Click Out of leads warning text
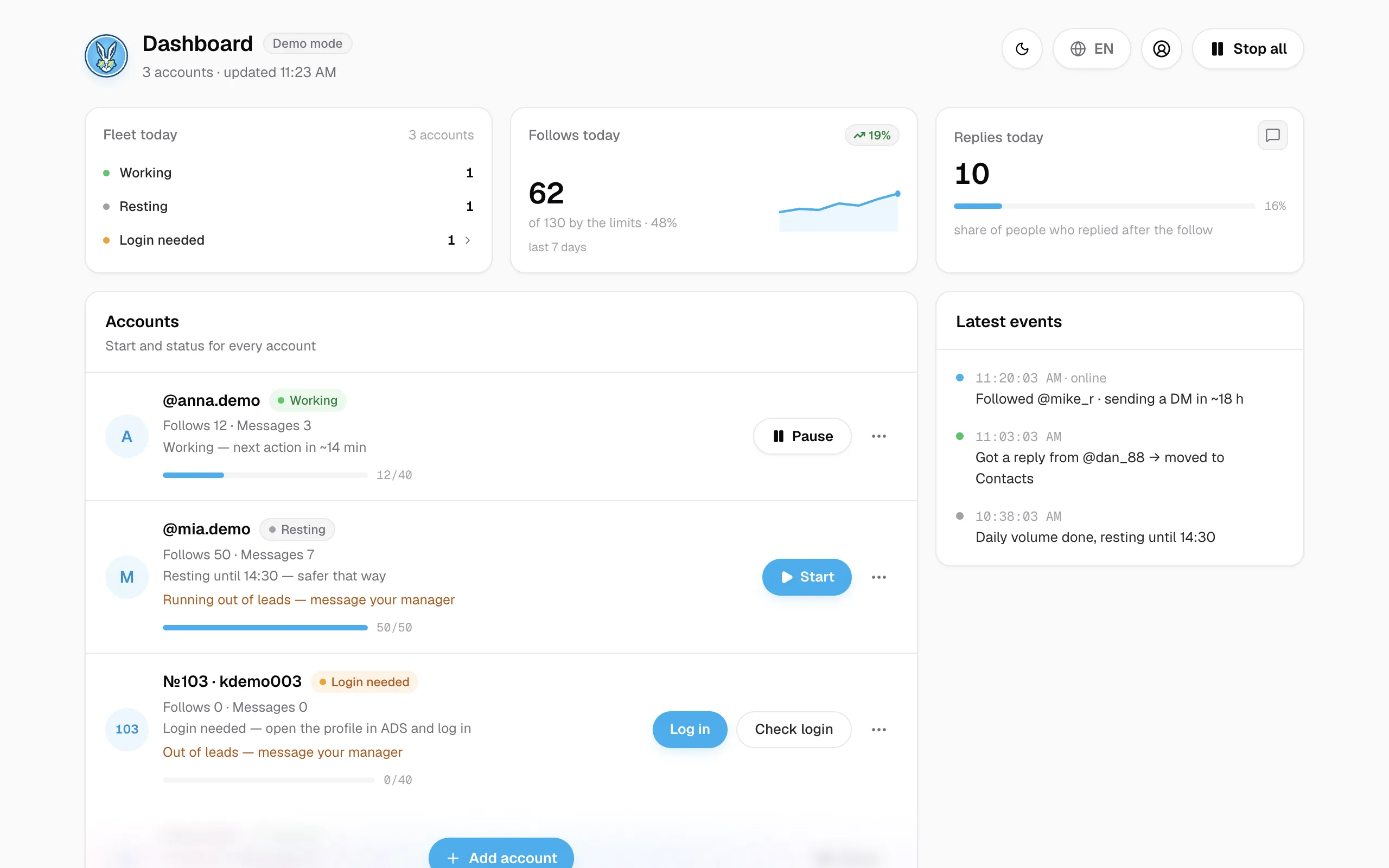The height and width of the screenshot is (868, 1389). (x=282, y=752)
